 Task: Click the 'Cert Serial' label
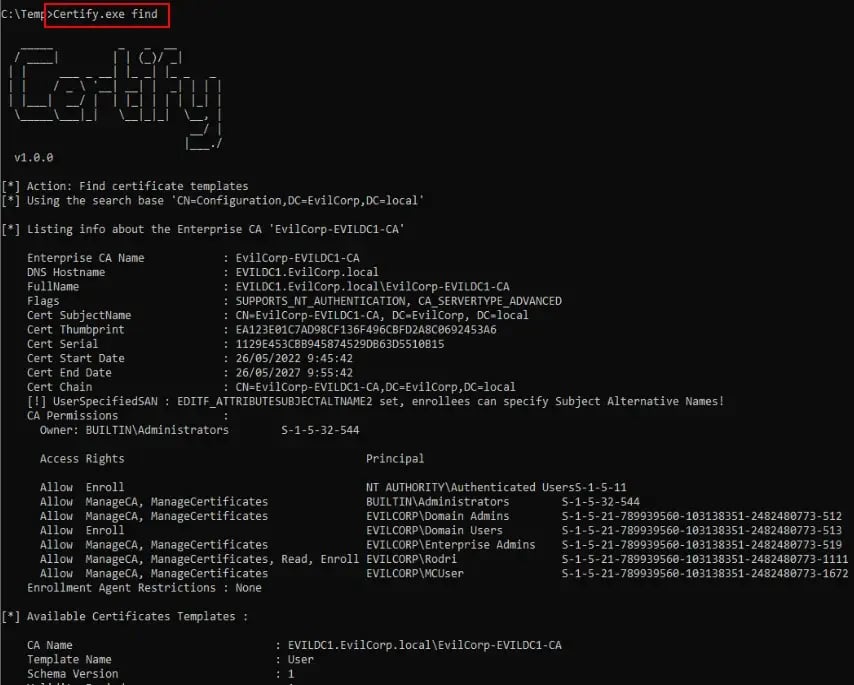pyautogui.click(x=63, y=344)
